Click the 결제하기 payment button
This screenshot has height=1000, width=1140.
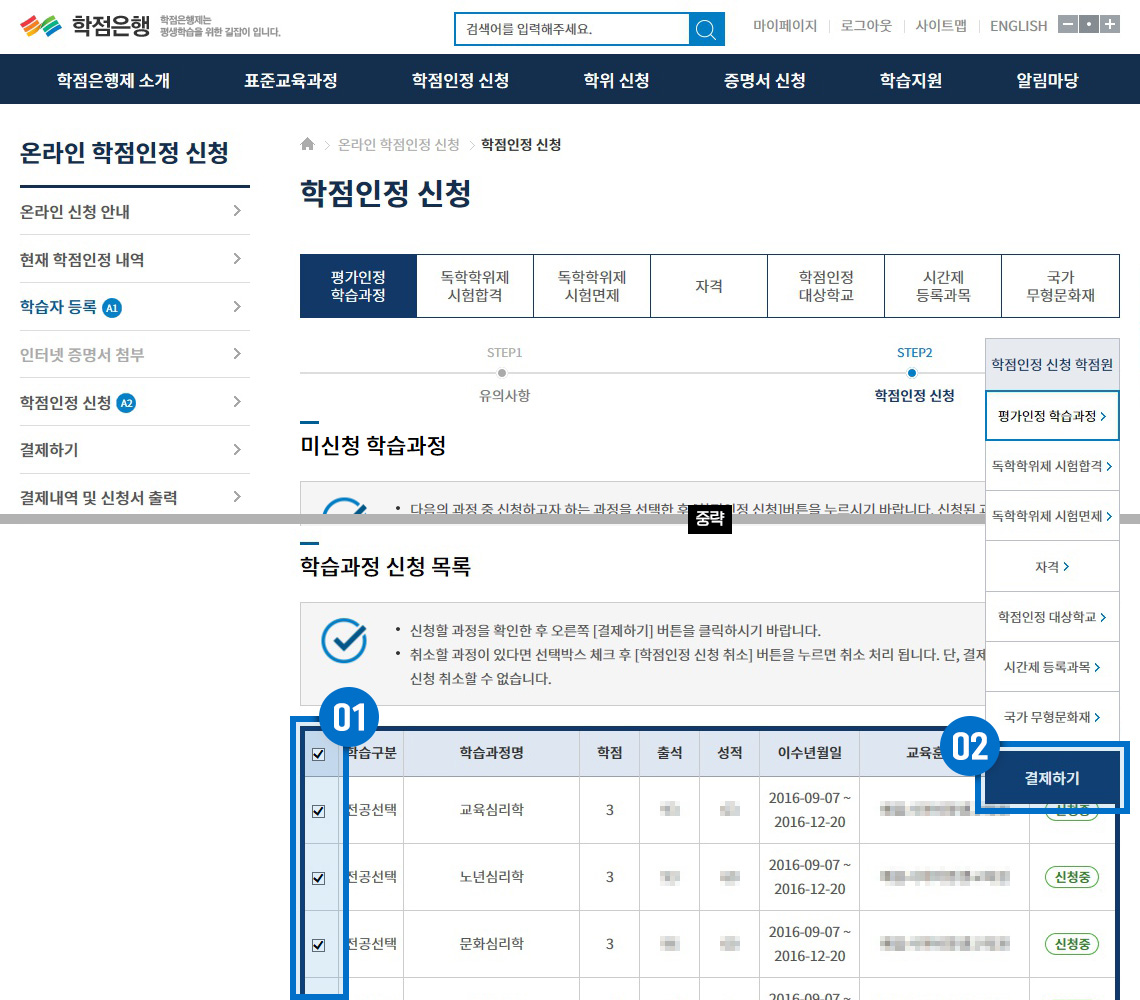[x=1051, y=778]
